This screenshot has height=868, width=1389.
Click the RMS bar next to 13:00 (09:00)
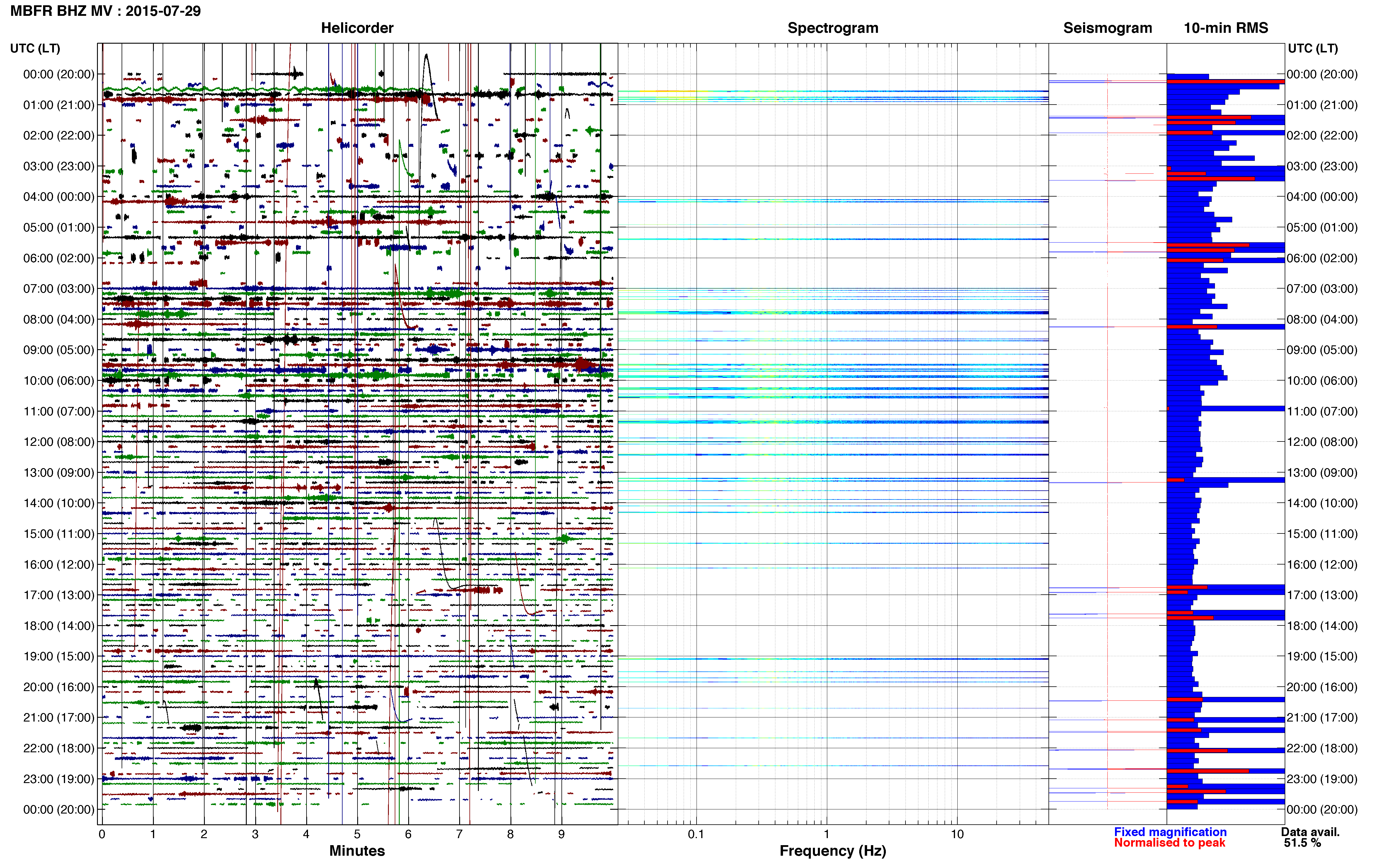(1225, 480)
